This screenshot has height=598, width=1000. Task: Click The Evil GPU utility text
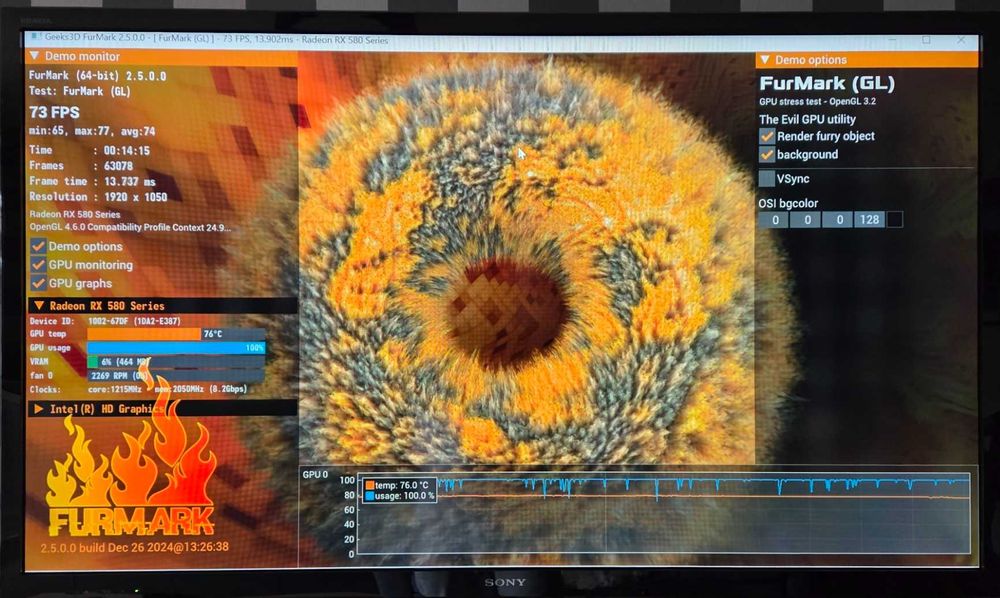pos(807,119)
